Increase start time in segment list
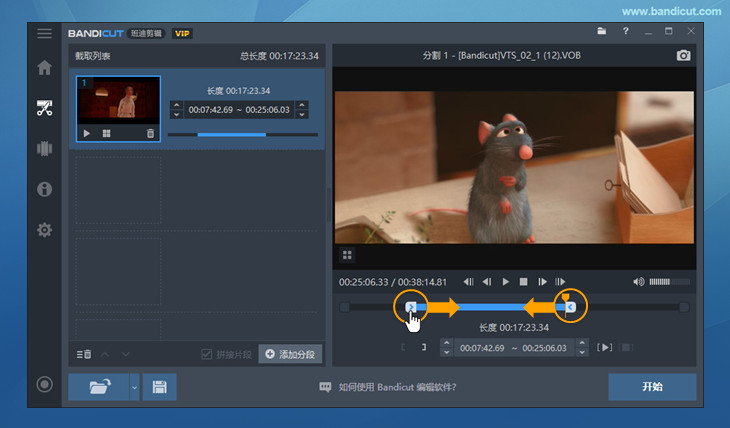The width and height of the screenshot is (730, 428). [x=176, y=105]
